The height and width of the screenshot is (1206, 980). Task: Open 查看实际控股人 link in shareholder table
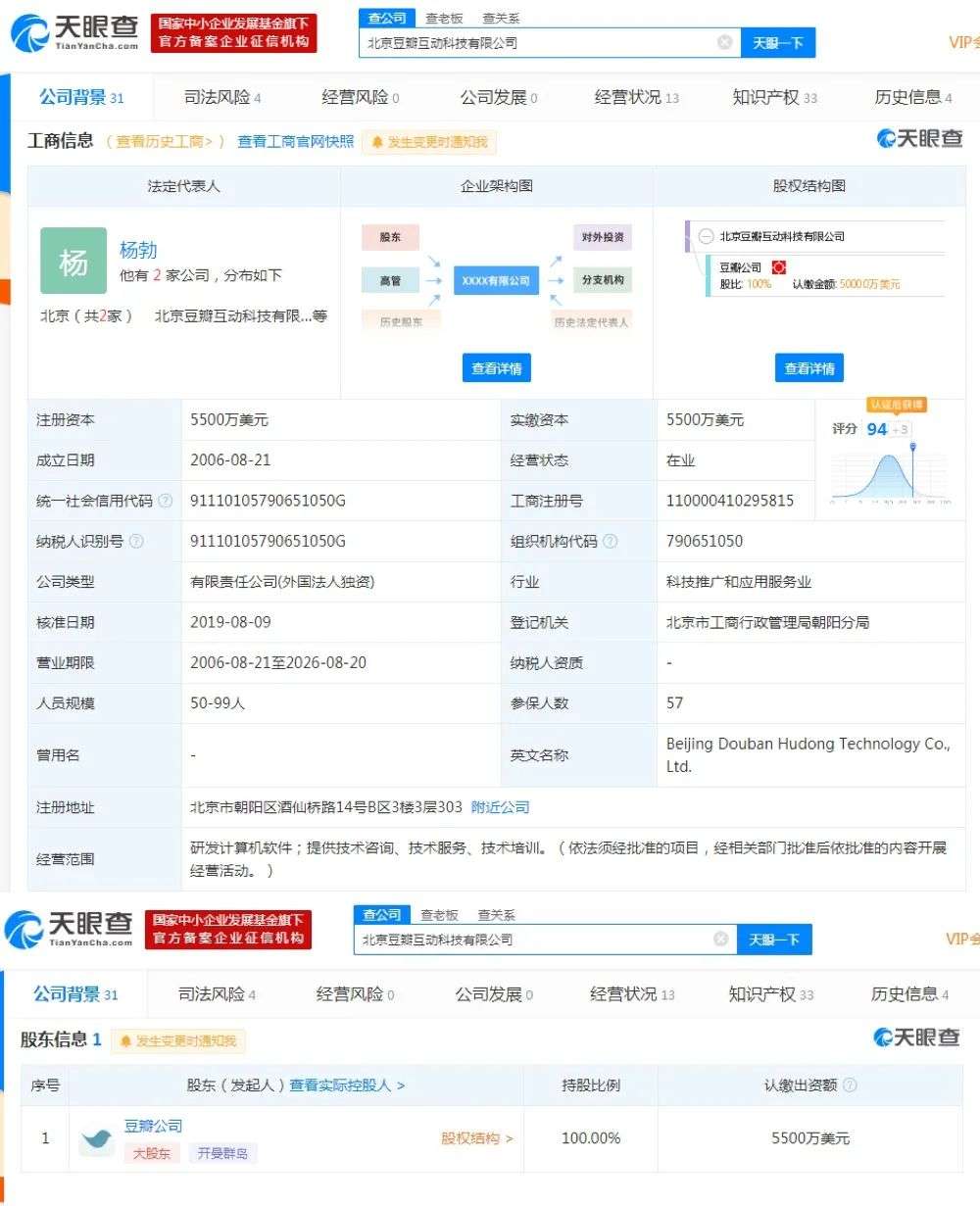(347, 1085)
